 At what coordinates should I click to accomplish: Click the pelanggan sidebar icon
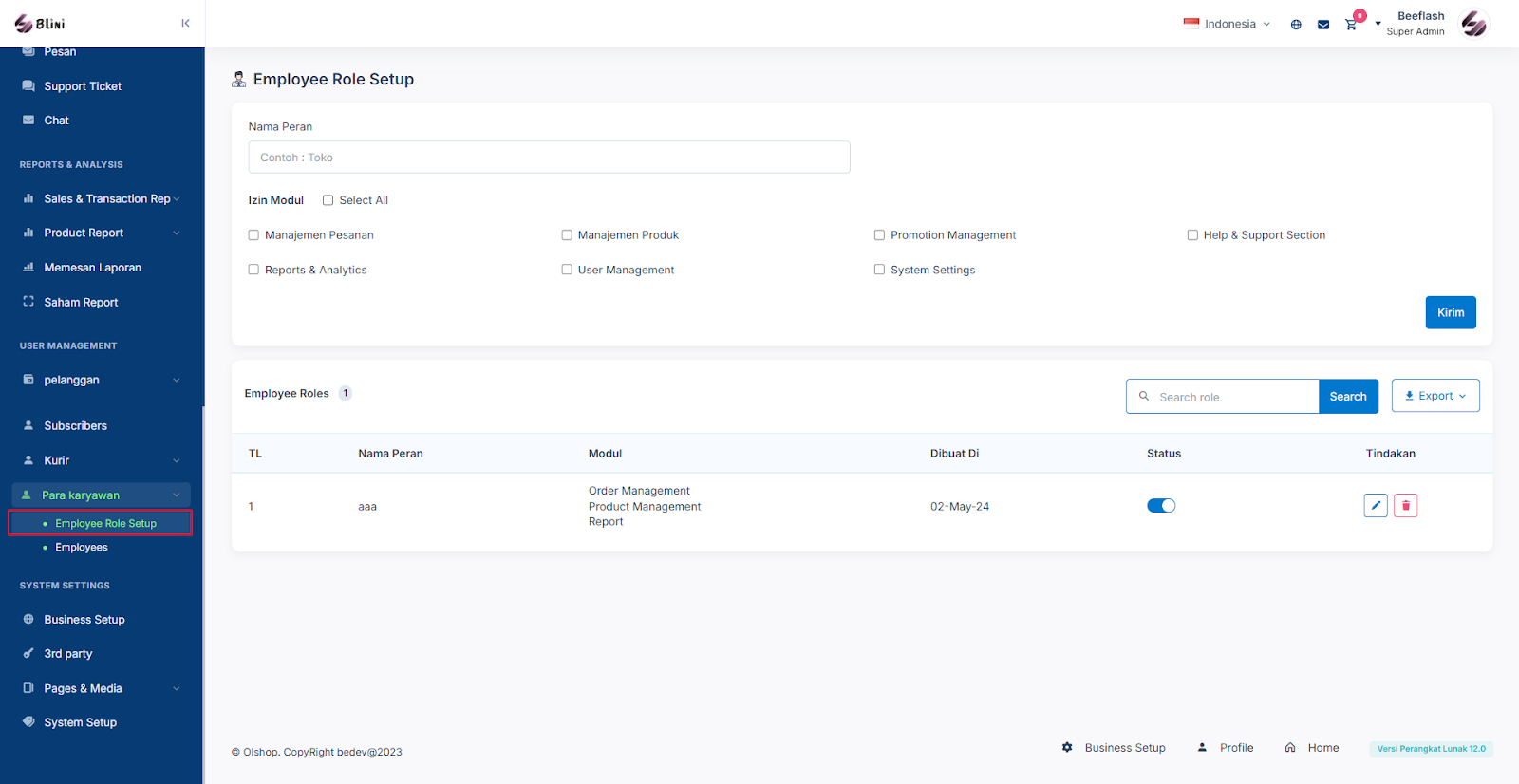click(28, 380)
